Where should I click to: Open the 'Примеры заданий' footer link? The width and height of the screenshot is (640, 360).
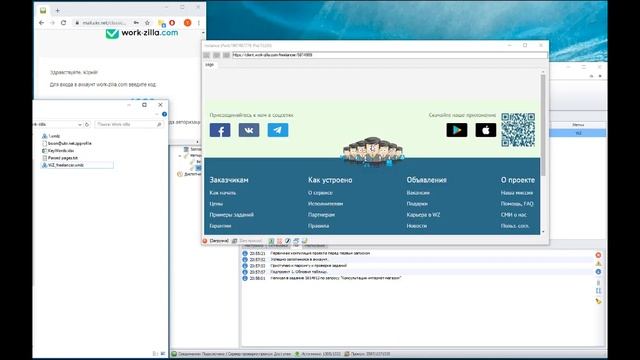231,215
